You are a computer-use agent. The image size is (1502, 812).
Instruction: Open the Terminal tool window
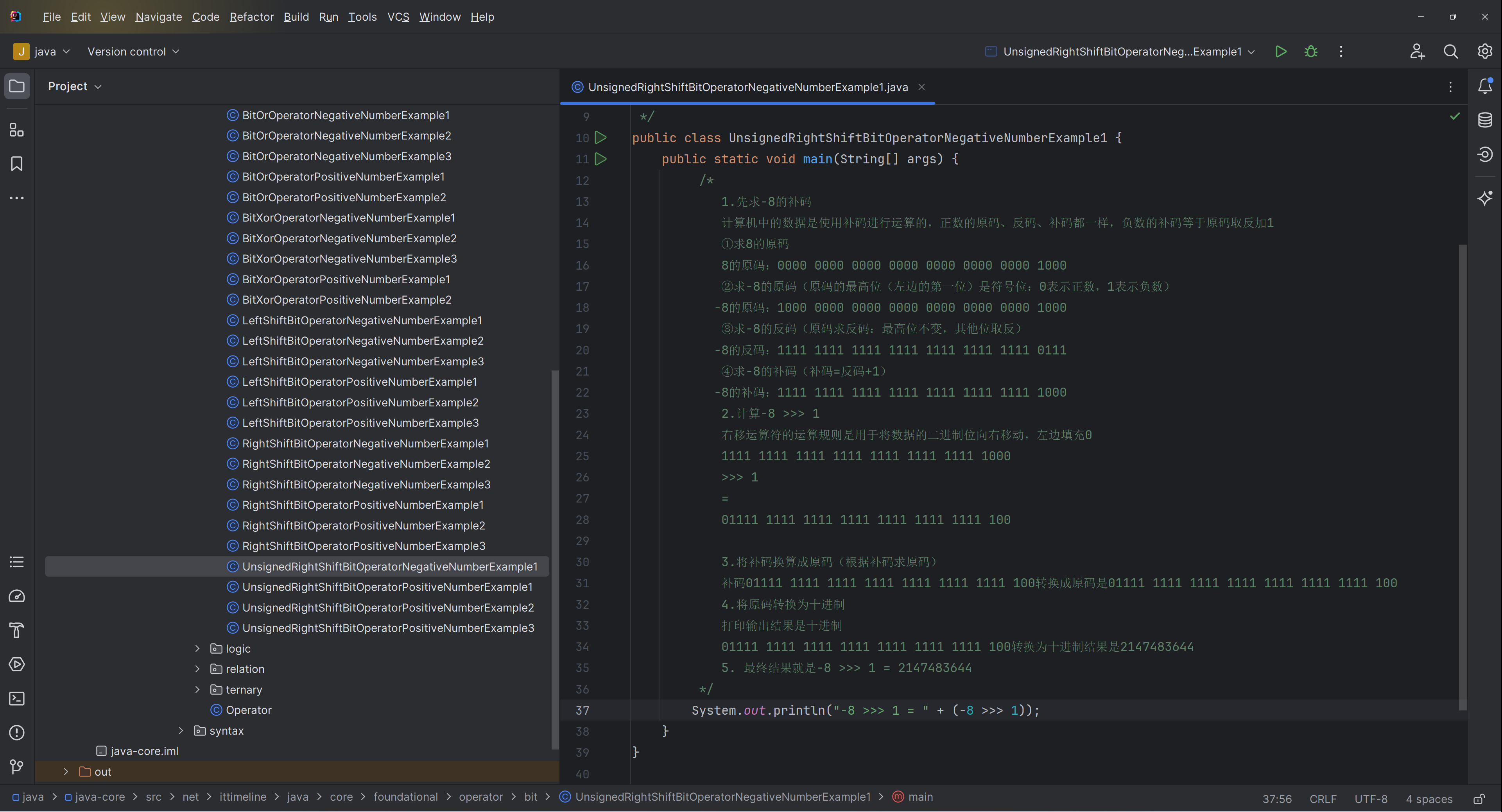point(17,698)
